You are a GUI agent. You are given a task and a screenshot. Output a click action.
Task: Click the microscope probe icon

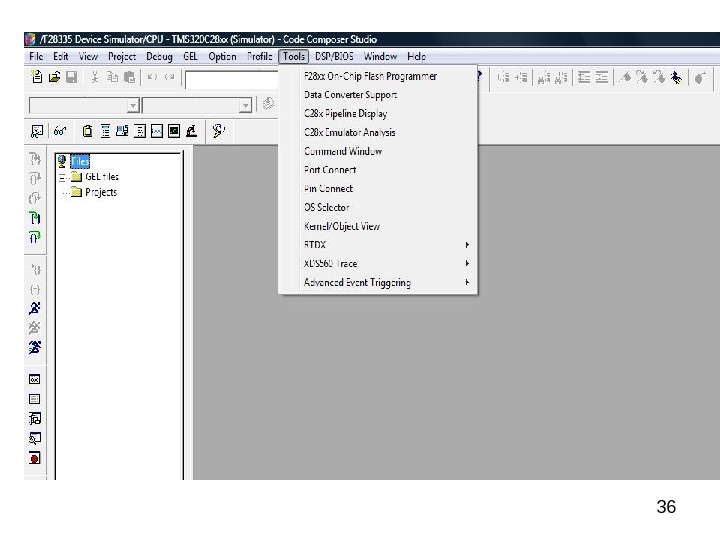[191, 131]
